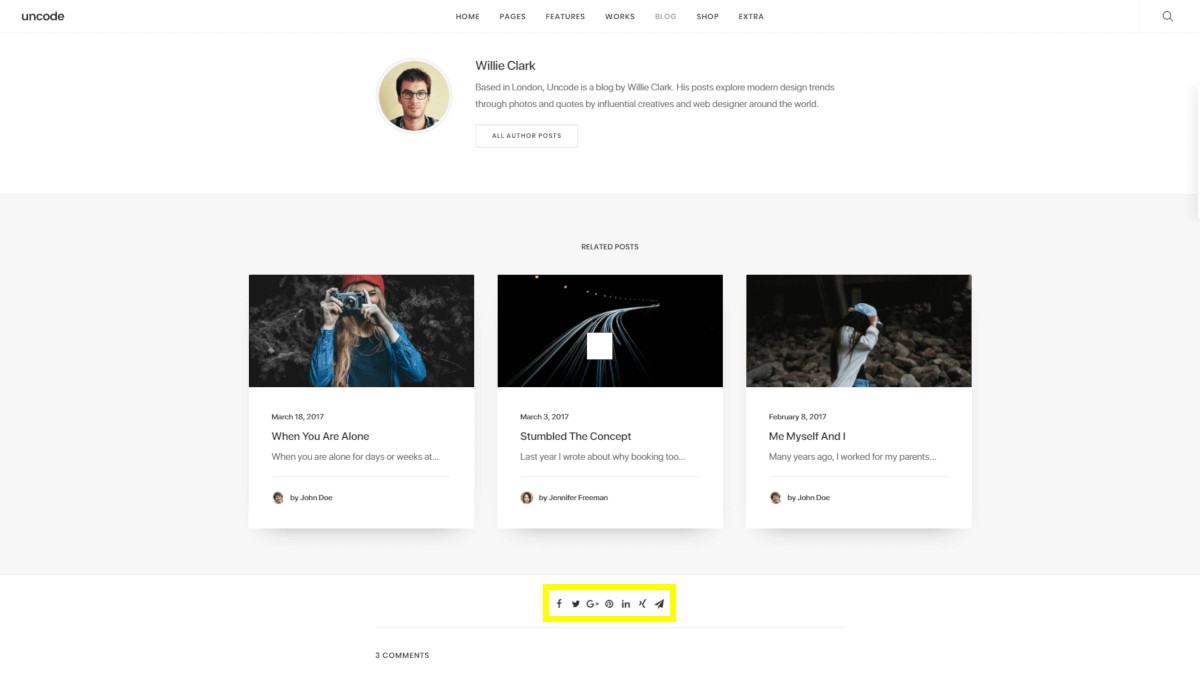1200x676 pixels.
Task: Click the by Jennifer Freeman author link
Action: (x=573, y=497)
